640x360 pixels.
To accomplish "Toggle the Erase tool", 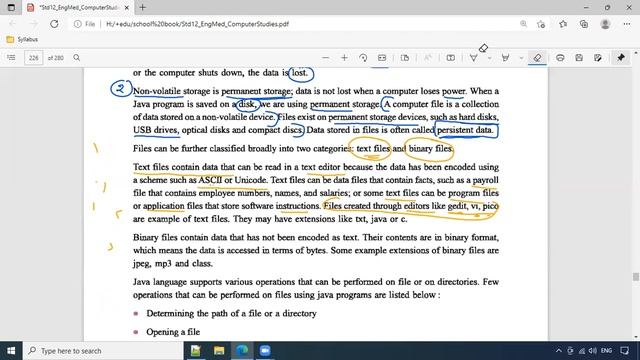I will click(537, 58).
